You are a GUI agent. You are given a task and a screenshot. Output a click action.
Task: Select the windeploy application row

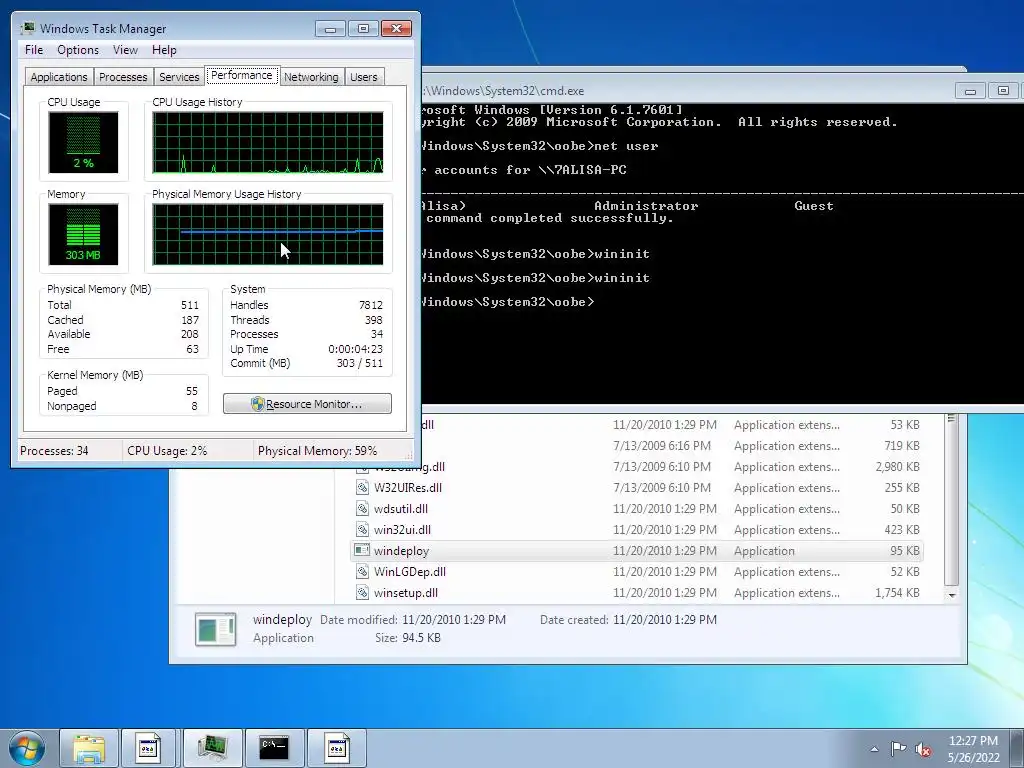[x=637, y=551]
